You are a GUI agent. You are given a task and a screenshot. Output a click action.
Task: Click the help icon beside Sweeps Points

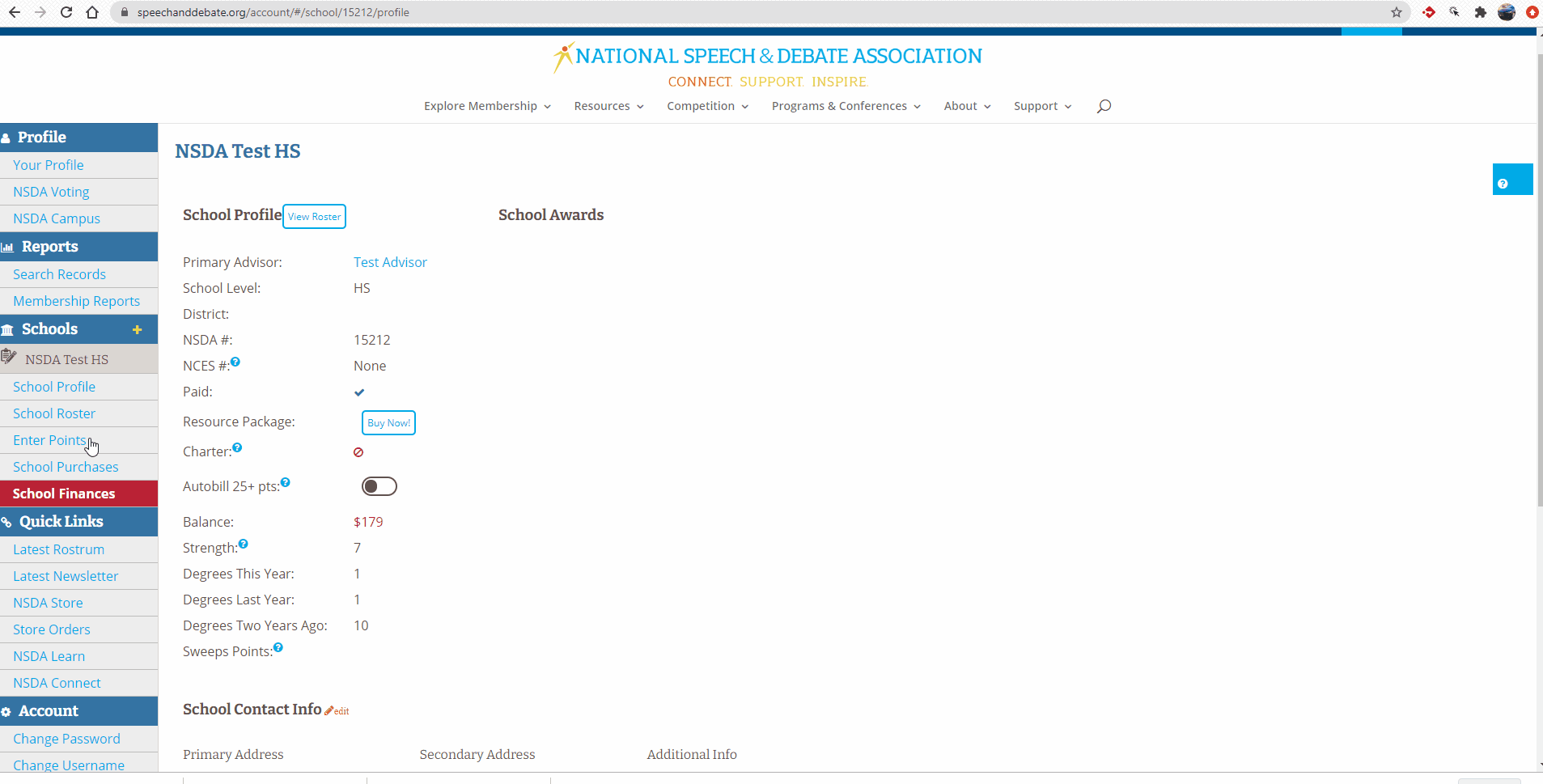(x=278, y=648)
